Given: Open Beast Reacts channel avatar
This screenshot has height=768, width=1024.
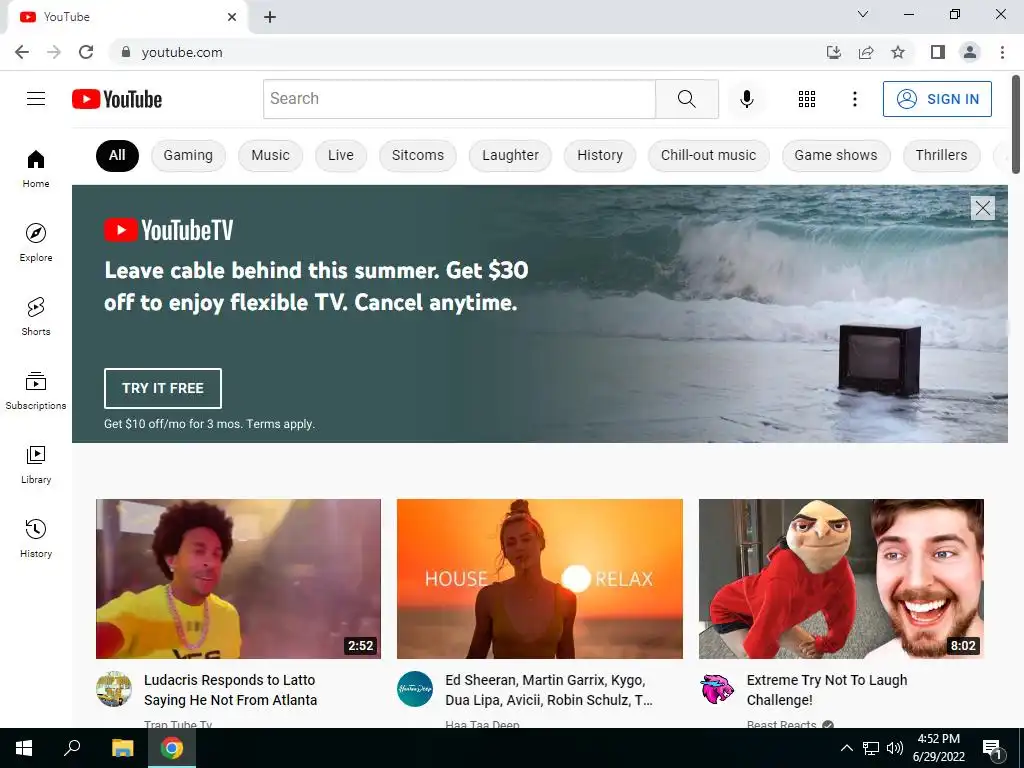Looking at the screenshot, I should [717, 688].
